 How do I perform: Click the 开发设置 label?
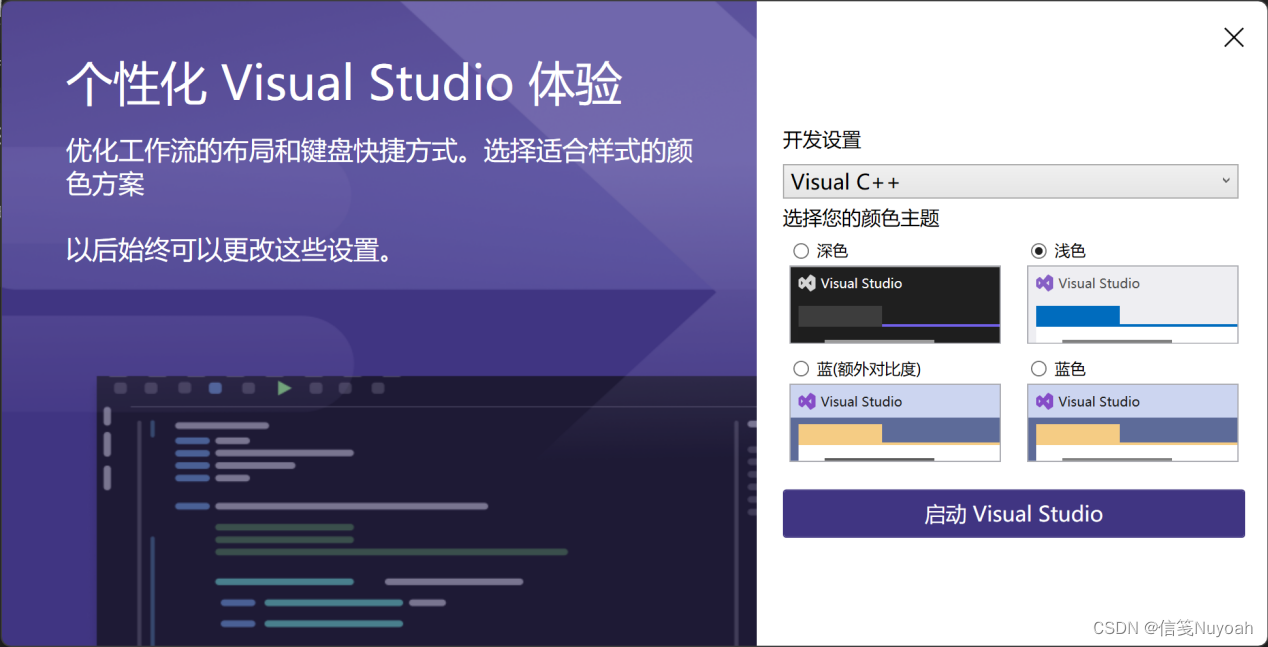pos(822,140)
